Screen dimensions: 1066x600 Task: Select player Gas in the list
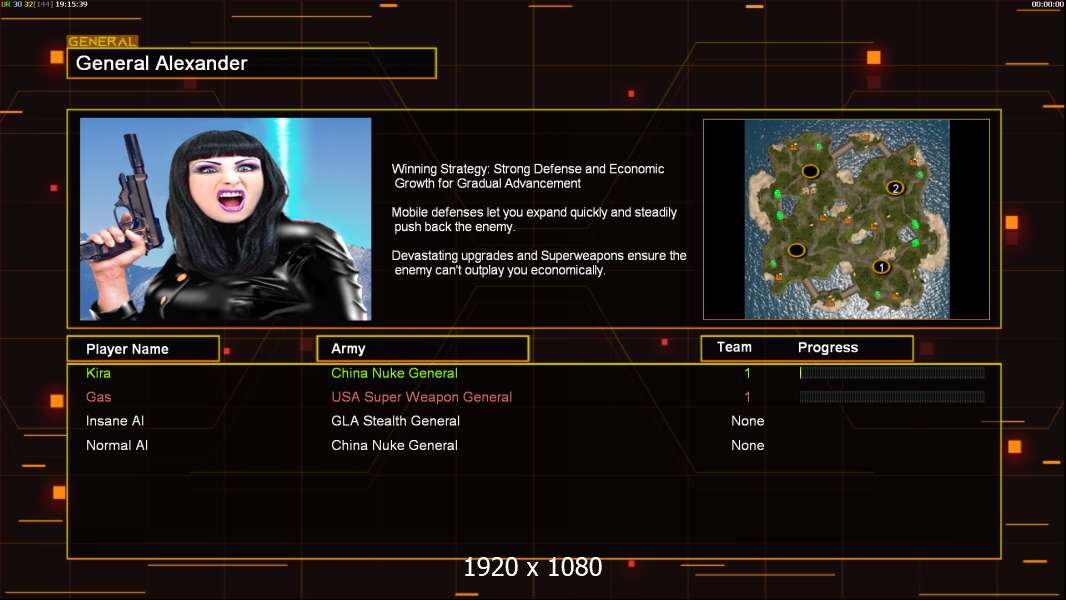[99, 397]
